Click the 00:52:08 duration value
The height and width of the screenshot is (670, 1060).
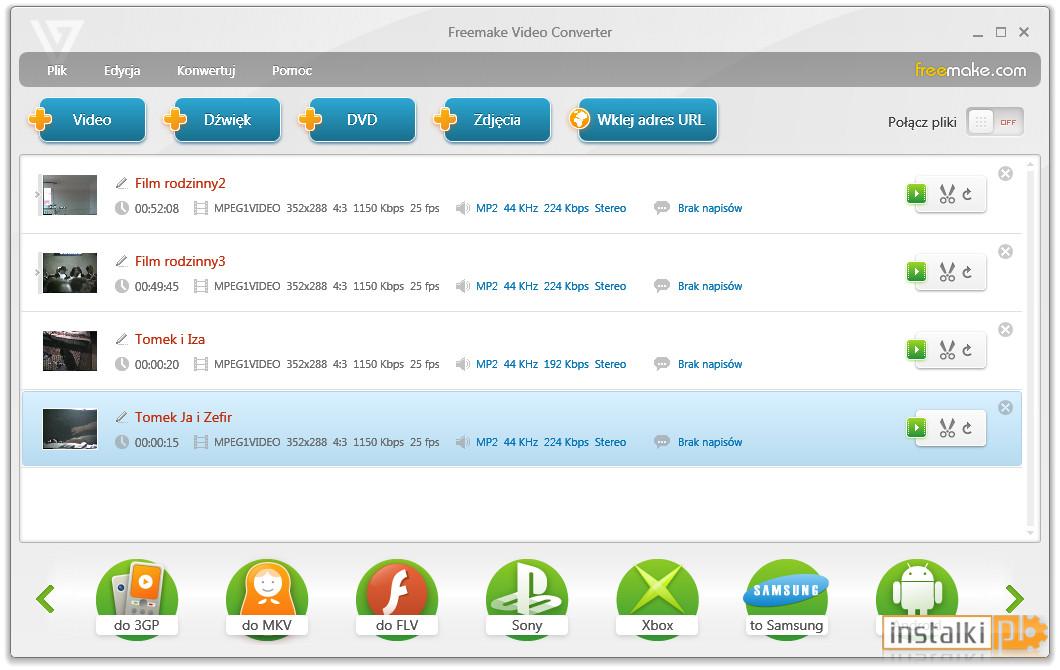(x=157, y=208)
